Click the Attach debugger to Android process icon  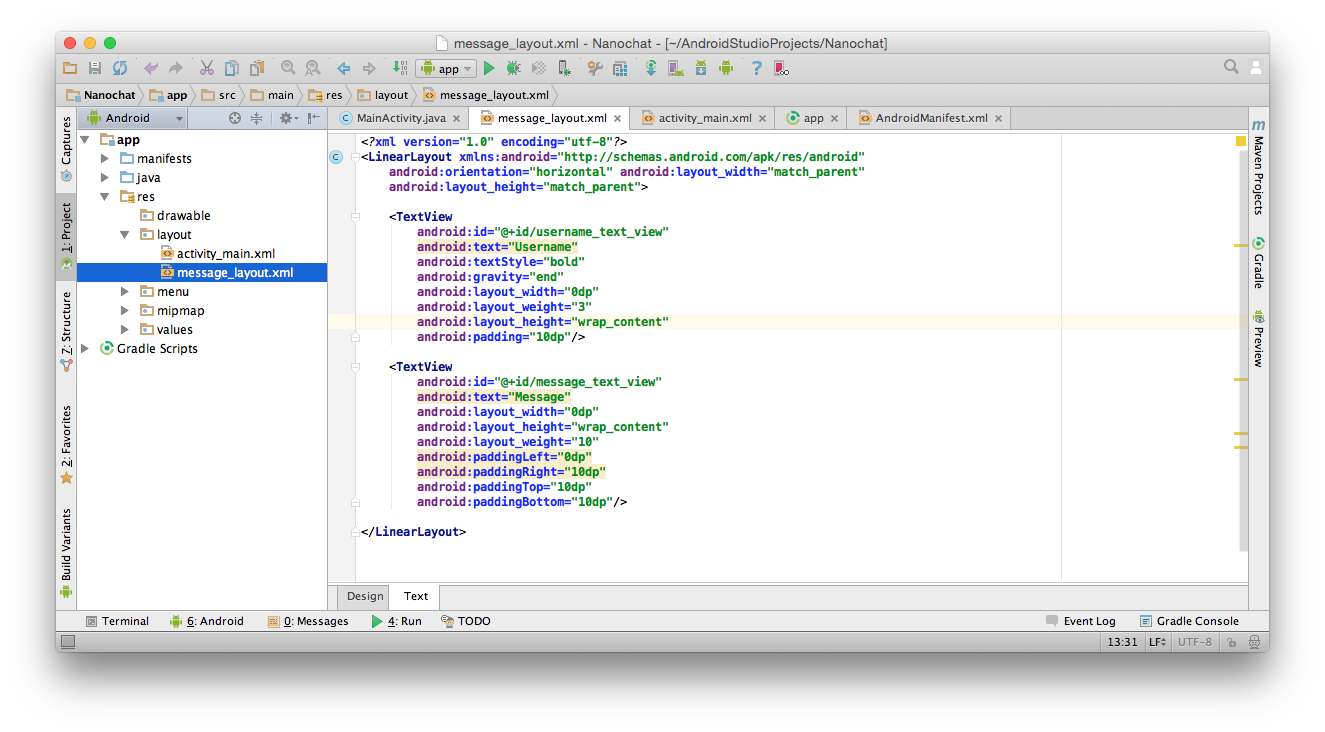coord(564,68)
